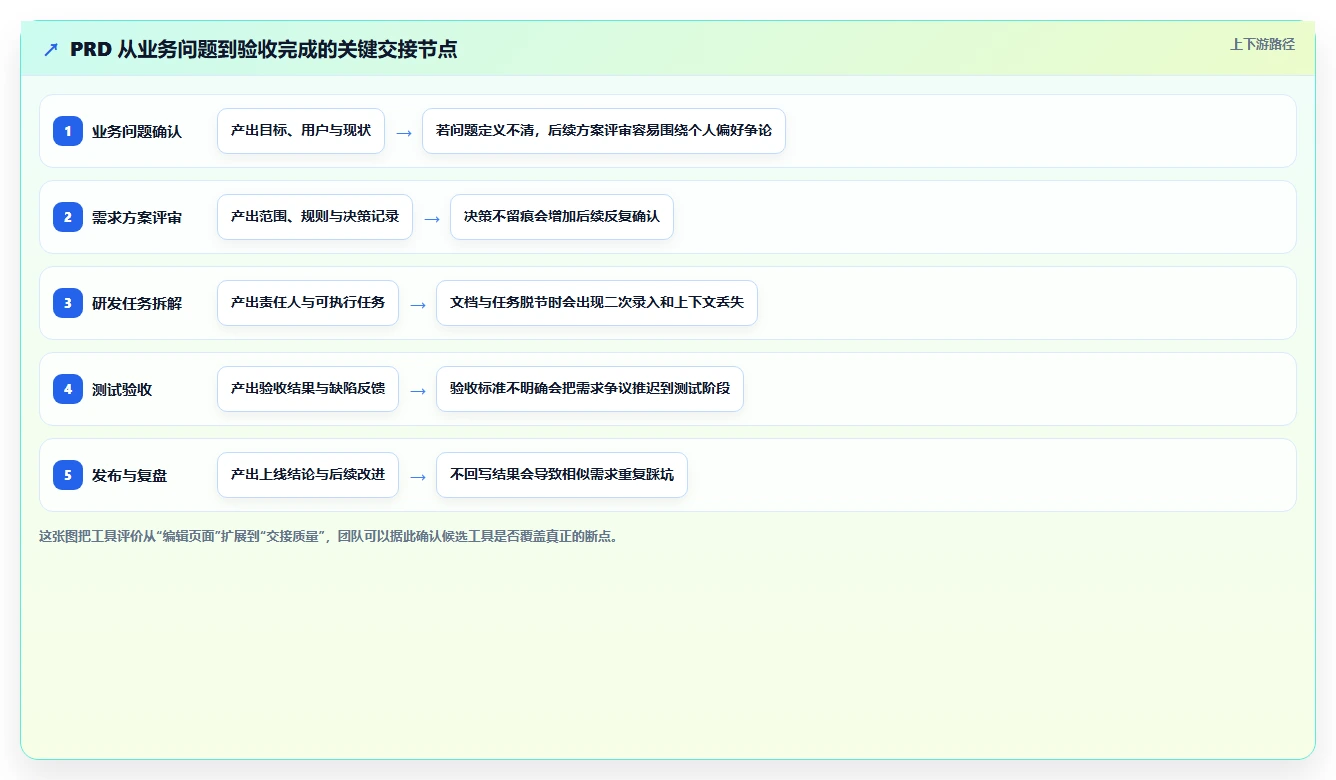Screen dimensions: 1336x780
Task: Click the "不回写结果会导致相似需求重复踩坑" chip
Action: pyautogui.click(x=562, y=475)
